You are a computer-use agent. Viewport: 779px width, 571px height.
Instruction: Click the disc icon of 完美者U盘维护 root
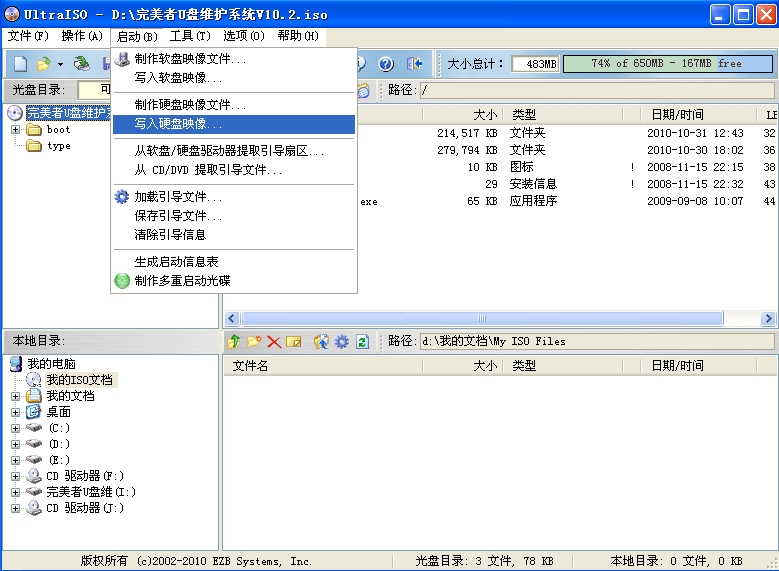[15, 113]
